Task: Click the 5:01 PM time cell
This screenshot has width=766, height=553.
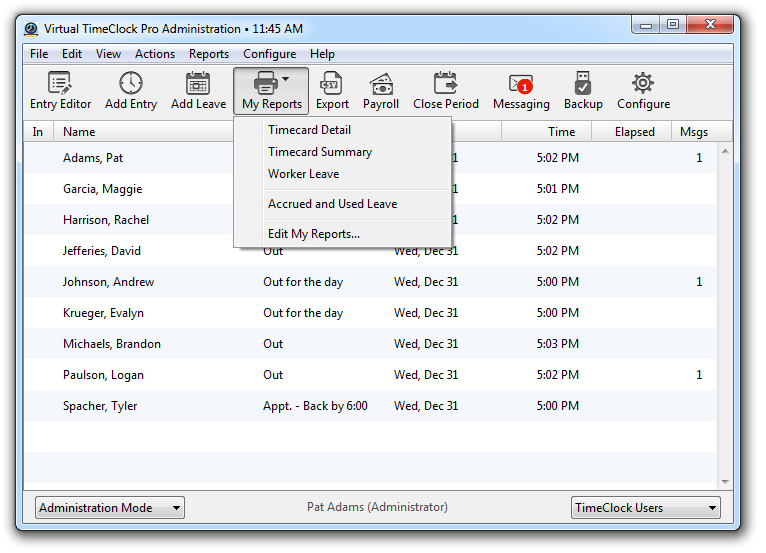Action: (x=557, y=189)
